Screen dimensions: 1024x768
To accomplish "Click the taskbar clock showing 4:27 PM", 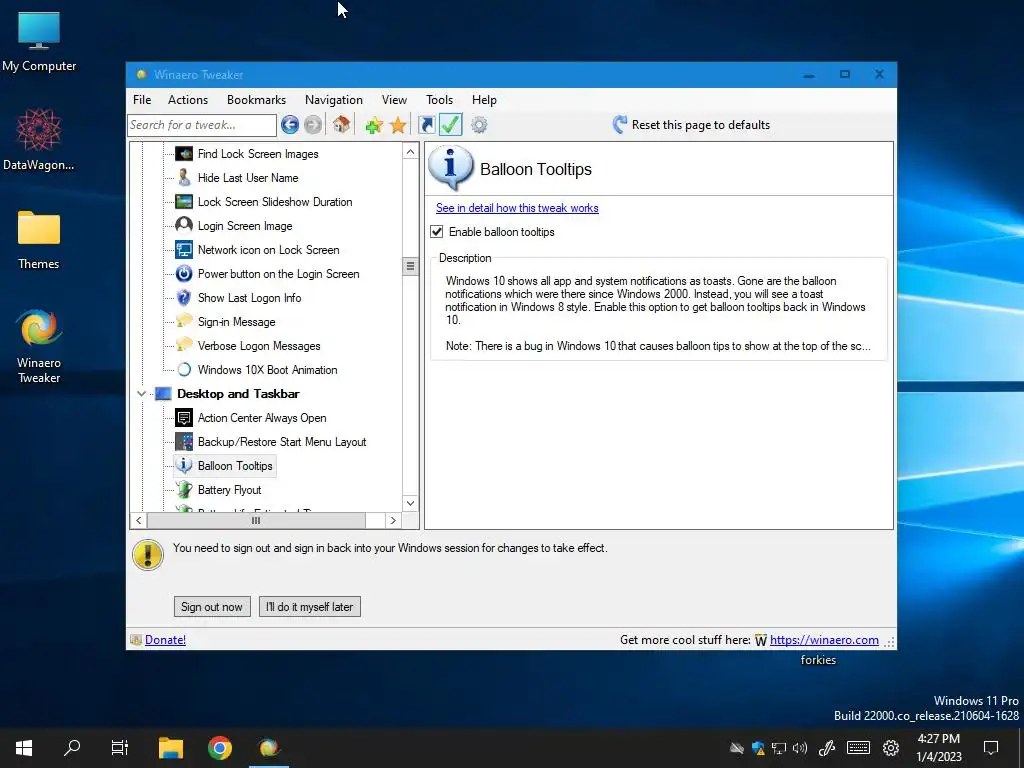I will 938,748.
